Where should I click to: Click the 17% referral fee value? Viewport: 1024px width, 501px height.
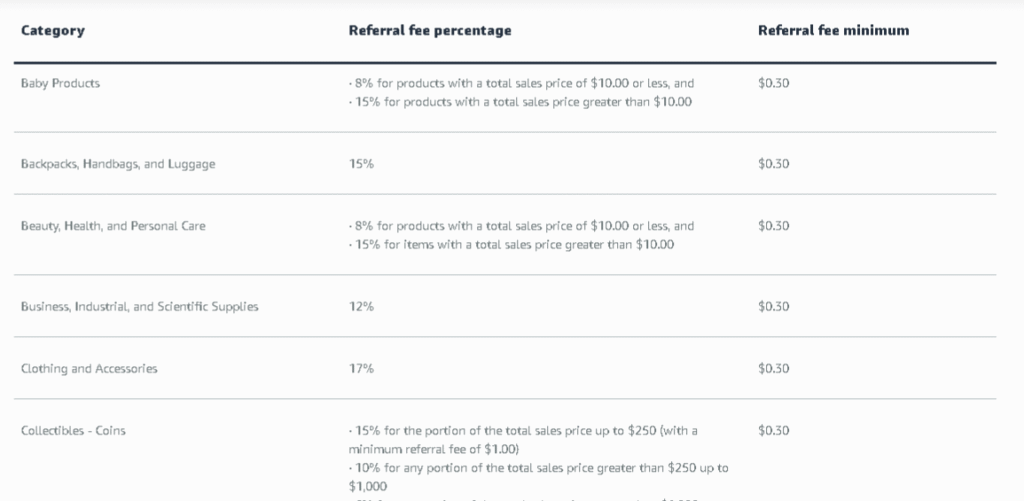(361, 369)
